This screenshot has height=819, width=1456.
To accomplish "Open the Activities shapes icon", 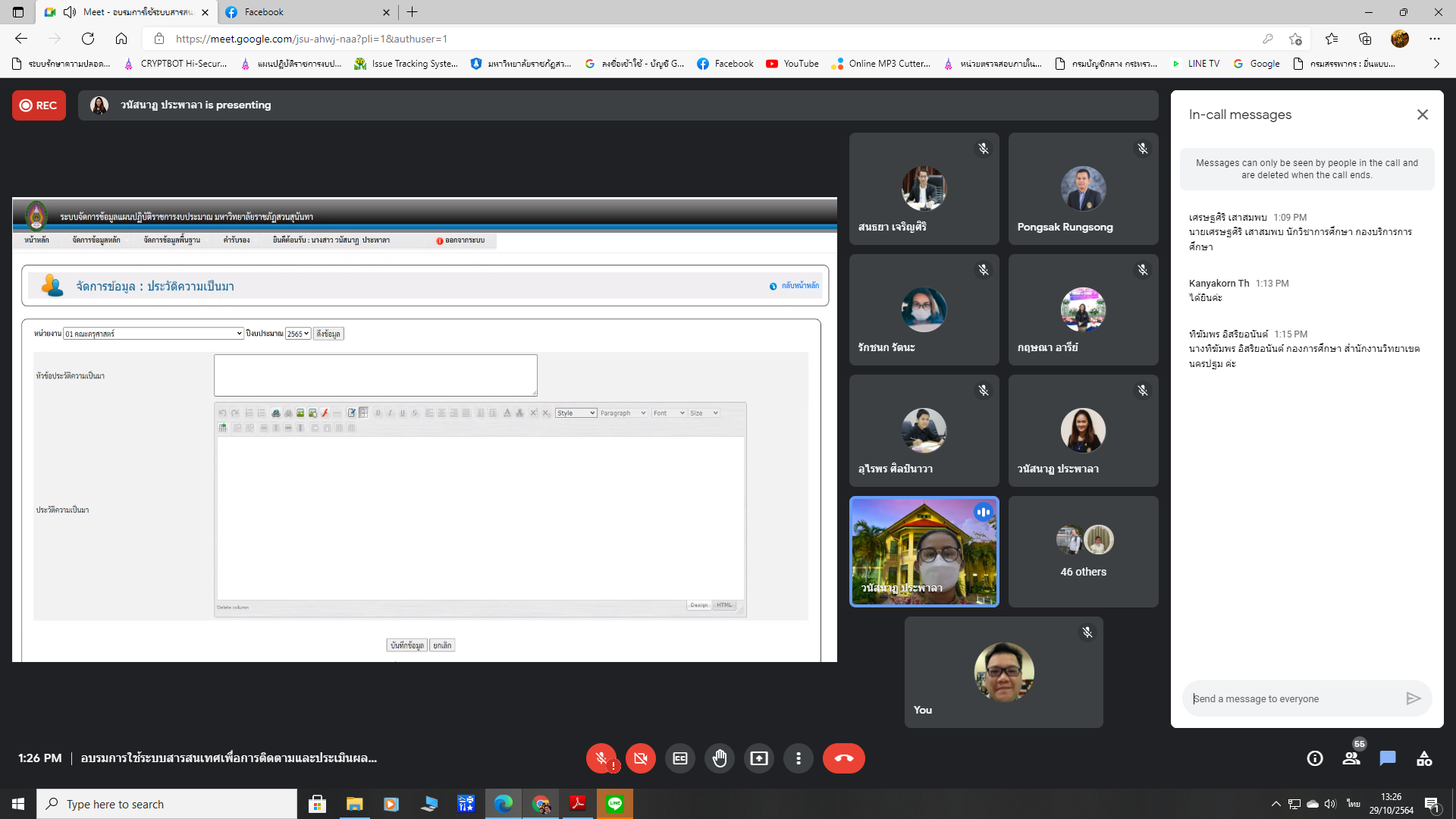I will pos(1424,758).
